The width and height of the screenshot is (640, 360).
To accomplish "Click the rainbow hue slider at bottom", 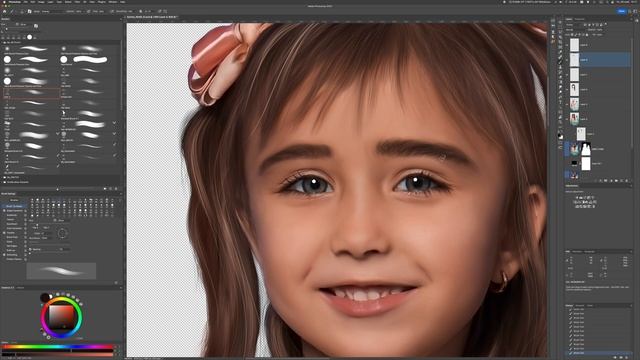I will 57,347.
